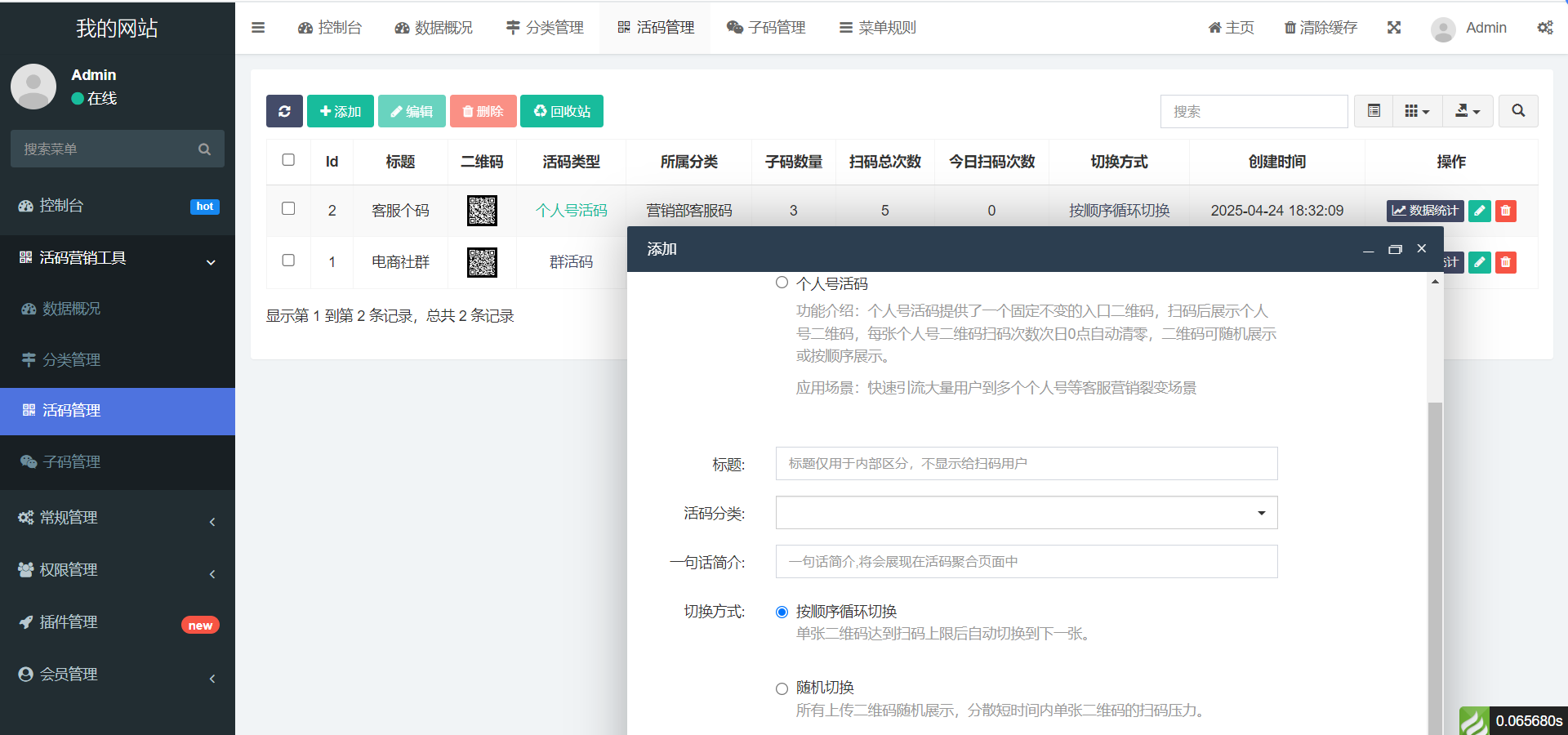This screenshot has width=1568, height=735.
Task: Open the column visibility dropdown
Action: (x=1417, y=111)
